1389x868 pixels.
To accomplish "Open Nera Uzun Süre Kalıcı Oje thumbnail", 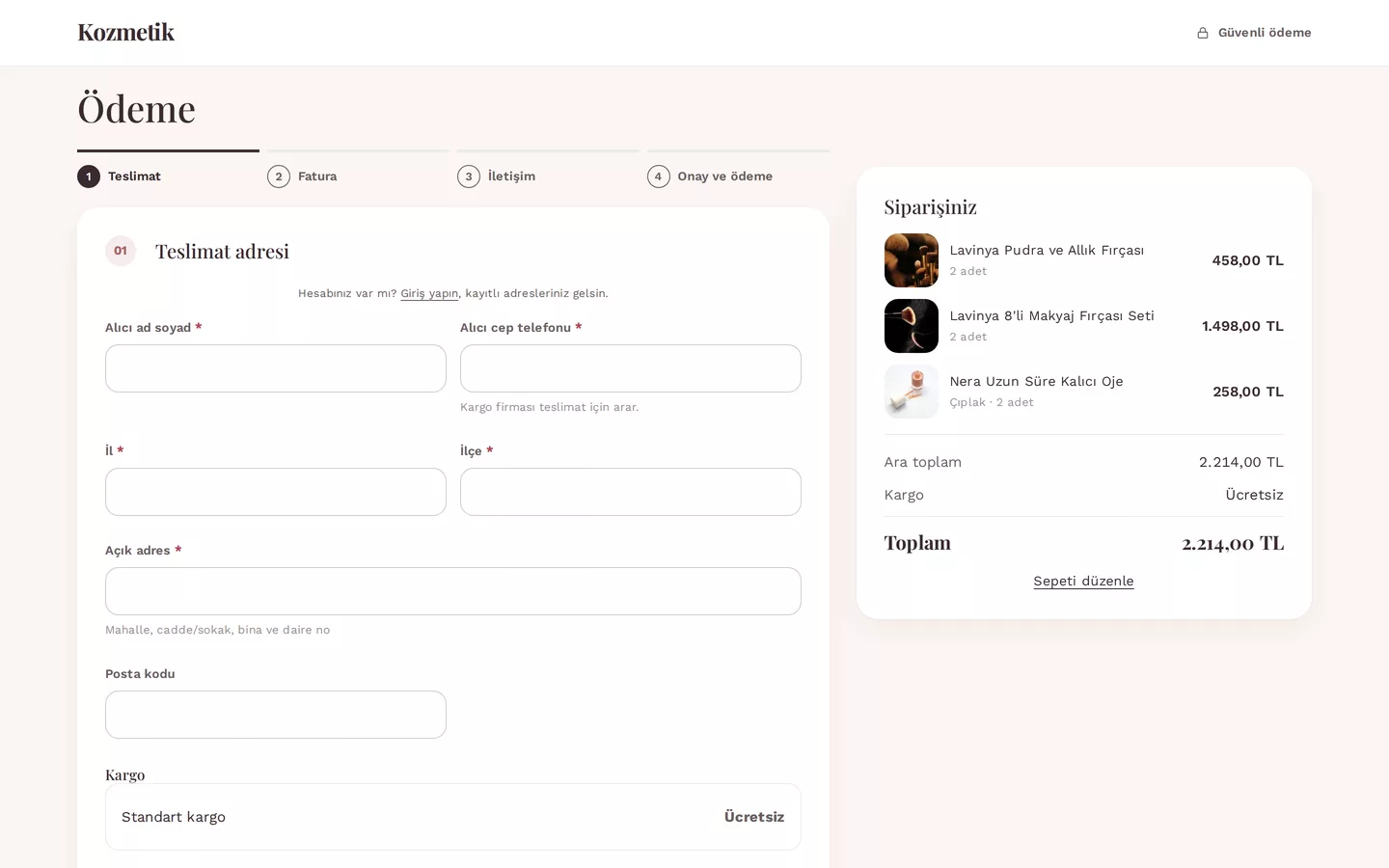I will [912, 392].
